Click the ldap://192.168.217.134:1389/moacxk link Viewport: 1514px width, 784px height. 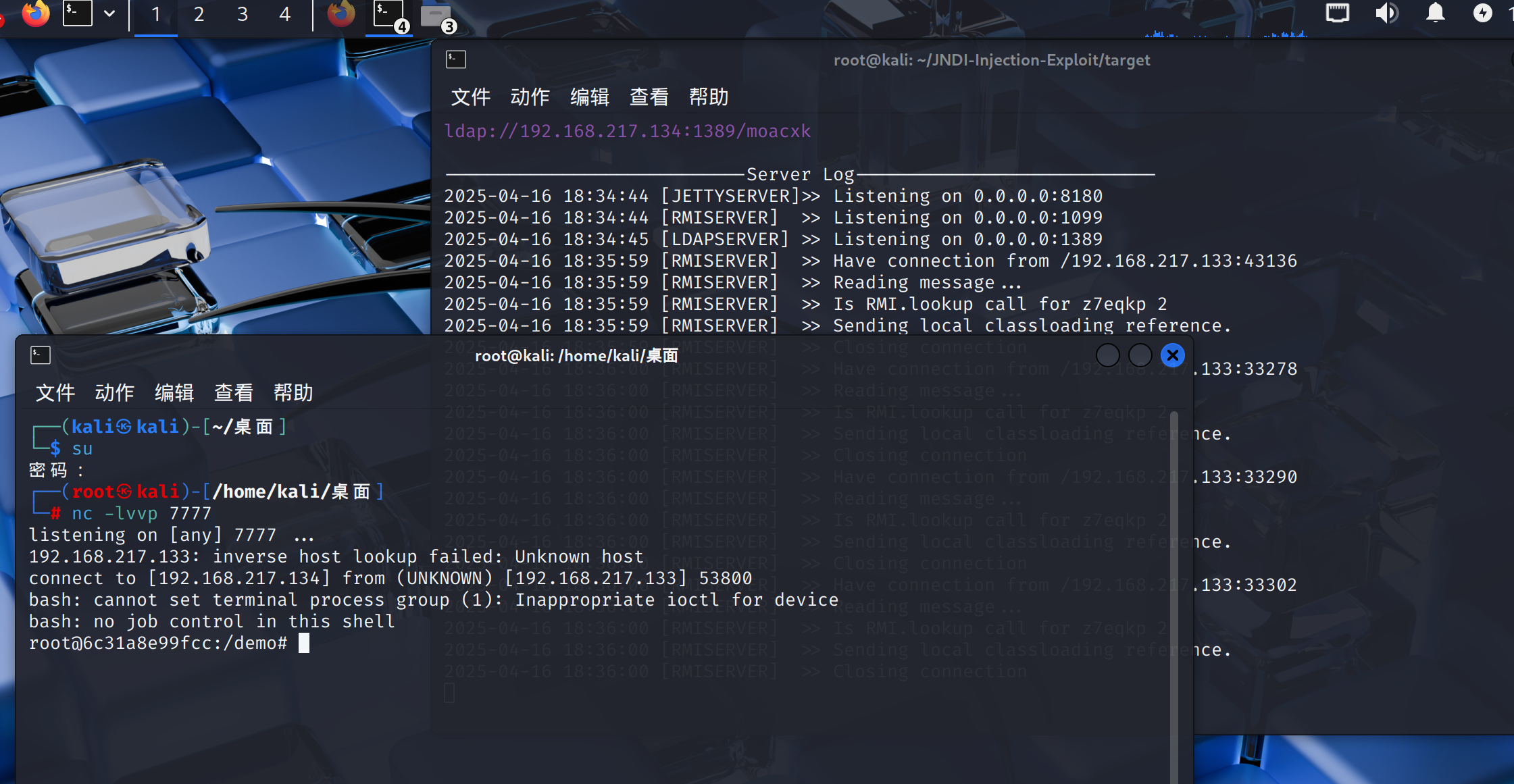pos(627,131)
